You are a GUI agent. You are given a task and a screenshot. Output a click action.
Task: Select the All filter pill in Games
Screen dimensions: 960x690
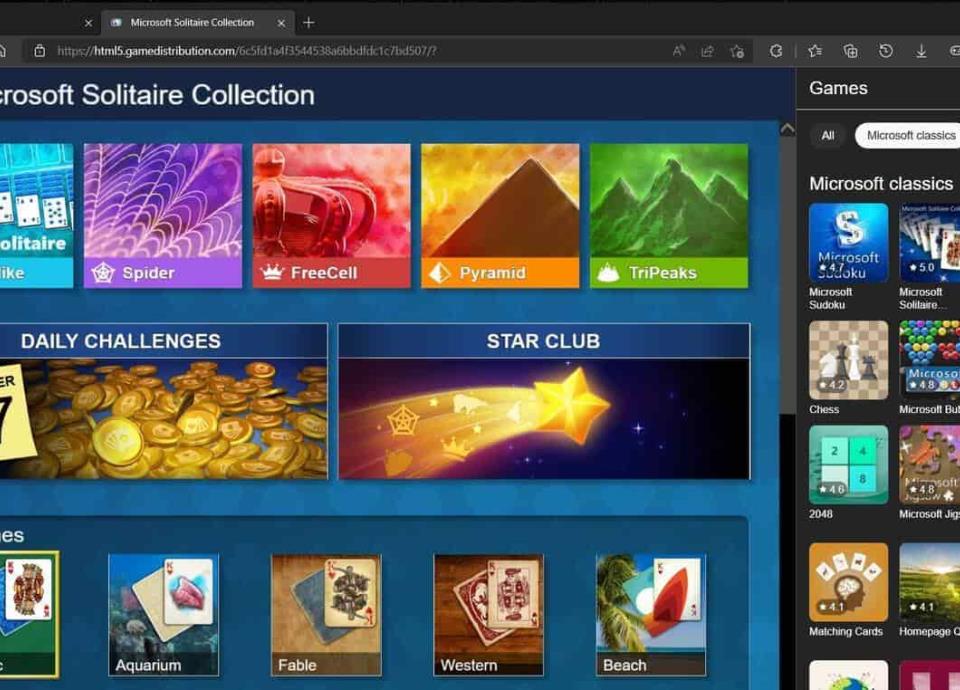pos(828,135)
